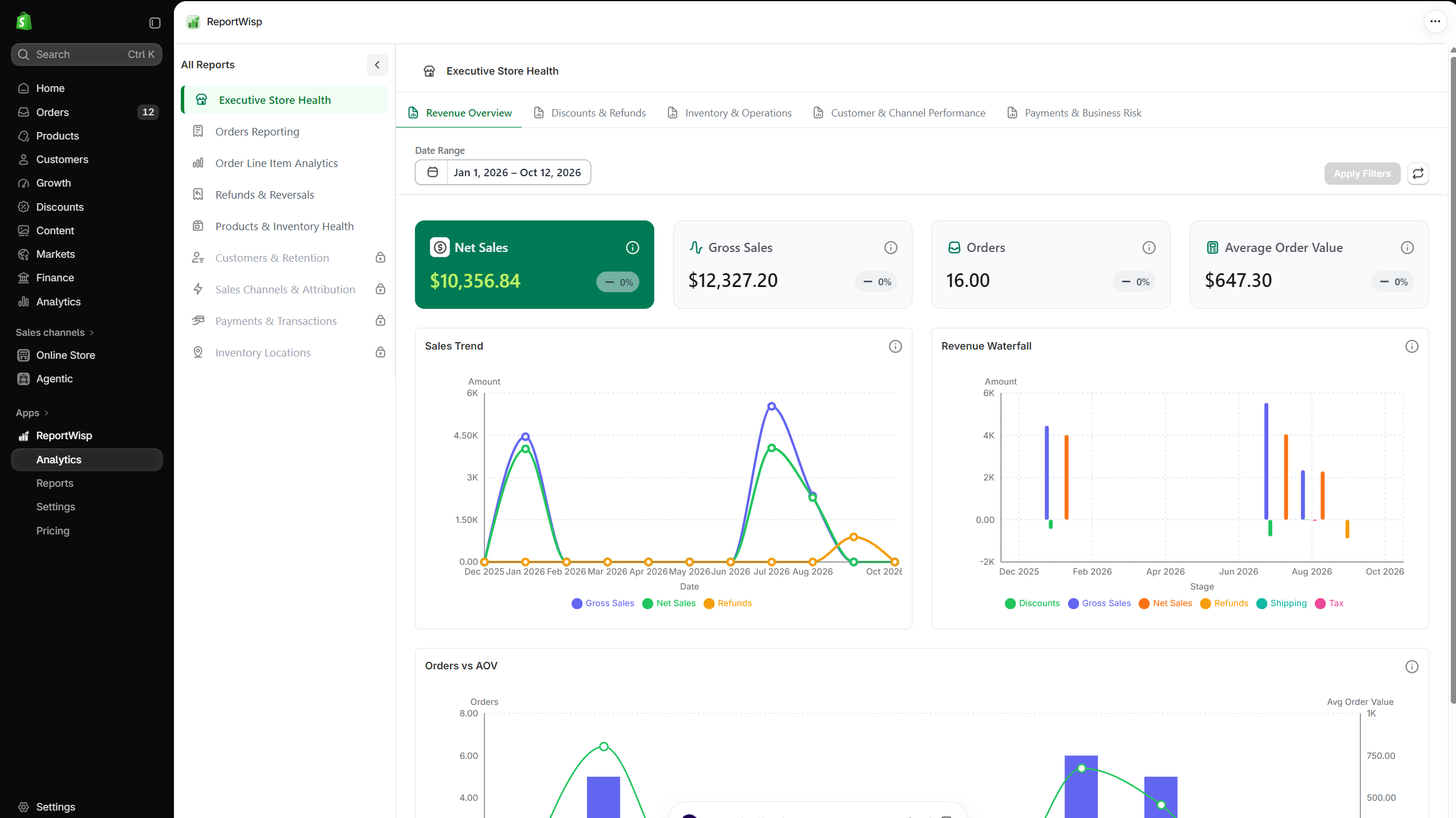
Task: Open Orders vs AOV info icon
Action: point(1412,666)
